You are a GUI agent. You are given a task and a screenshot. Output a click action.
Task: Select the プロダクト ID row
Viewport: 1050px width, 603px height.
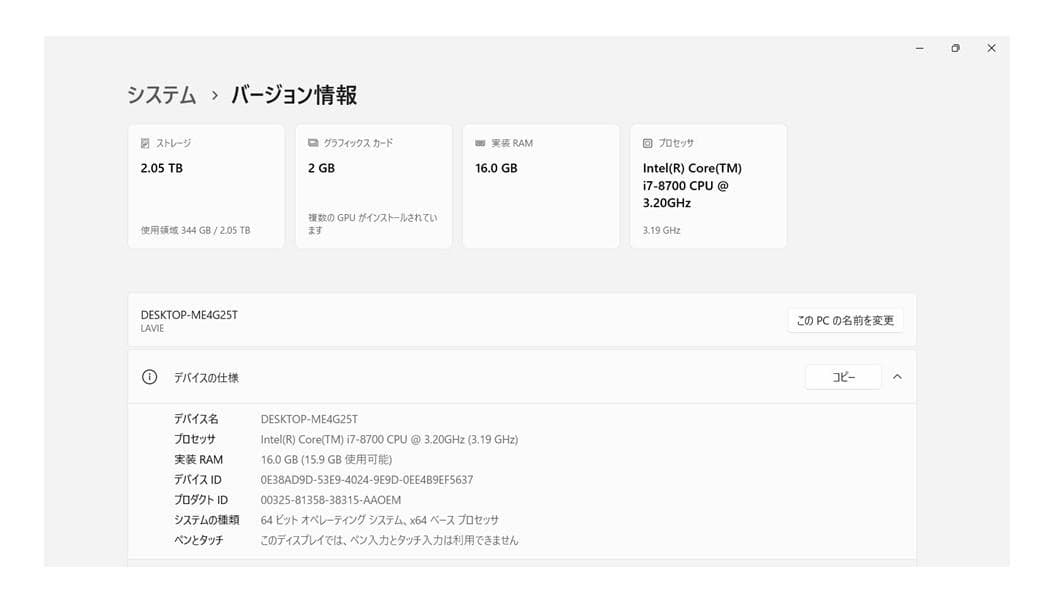click(x=330, y=500)
